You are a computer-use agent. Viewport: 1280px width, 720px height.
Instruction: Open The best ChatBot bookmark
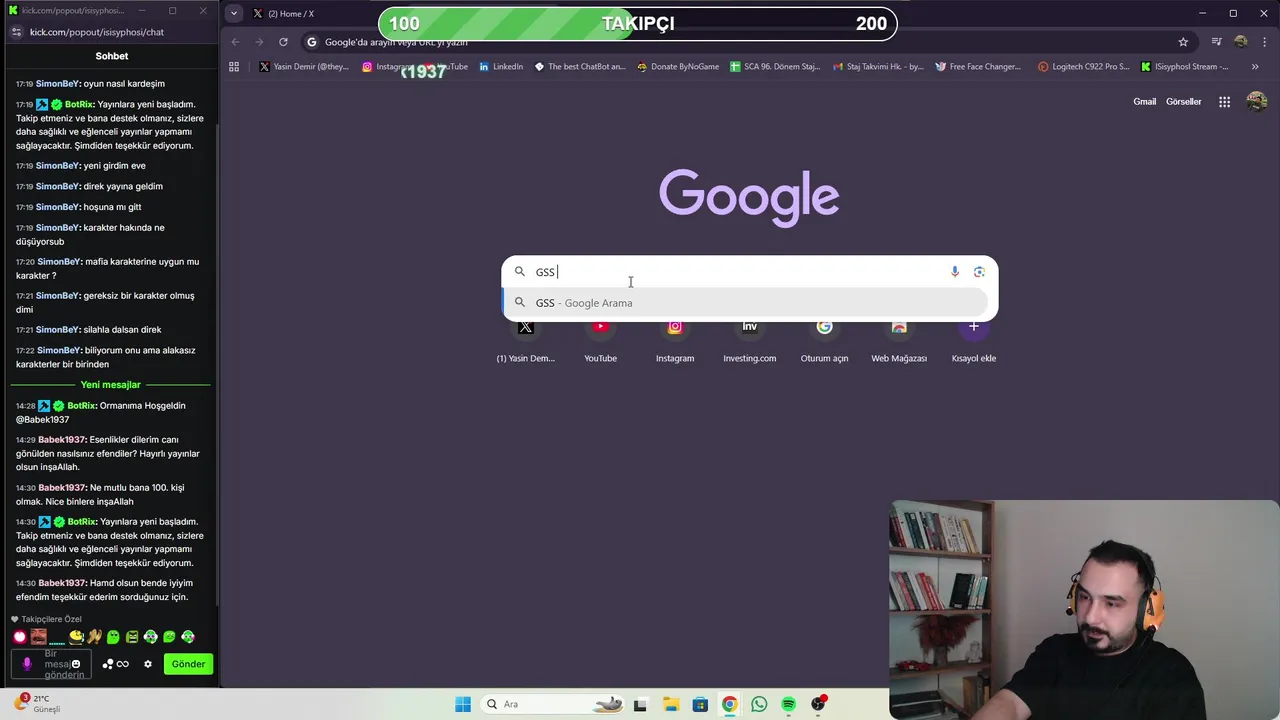pyautogui.click(x=580, y=67)
